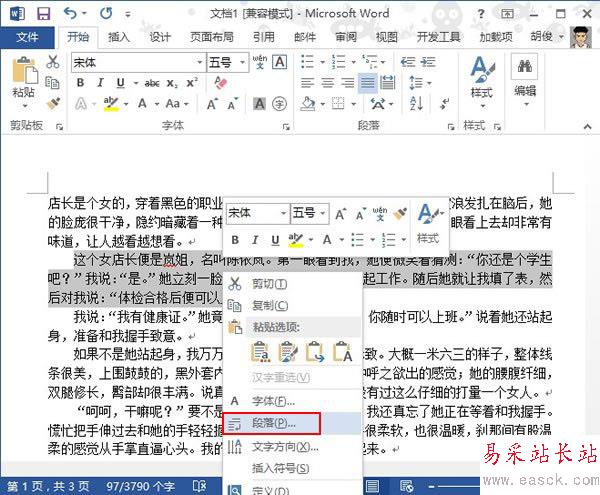Click user account name 胡俊

tap(541, 37)
